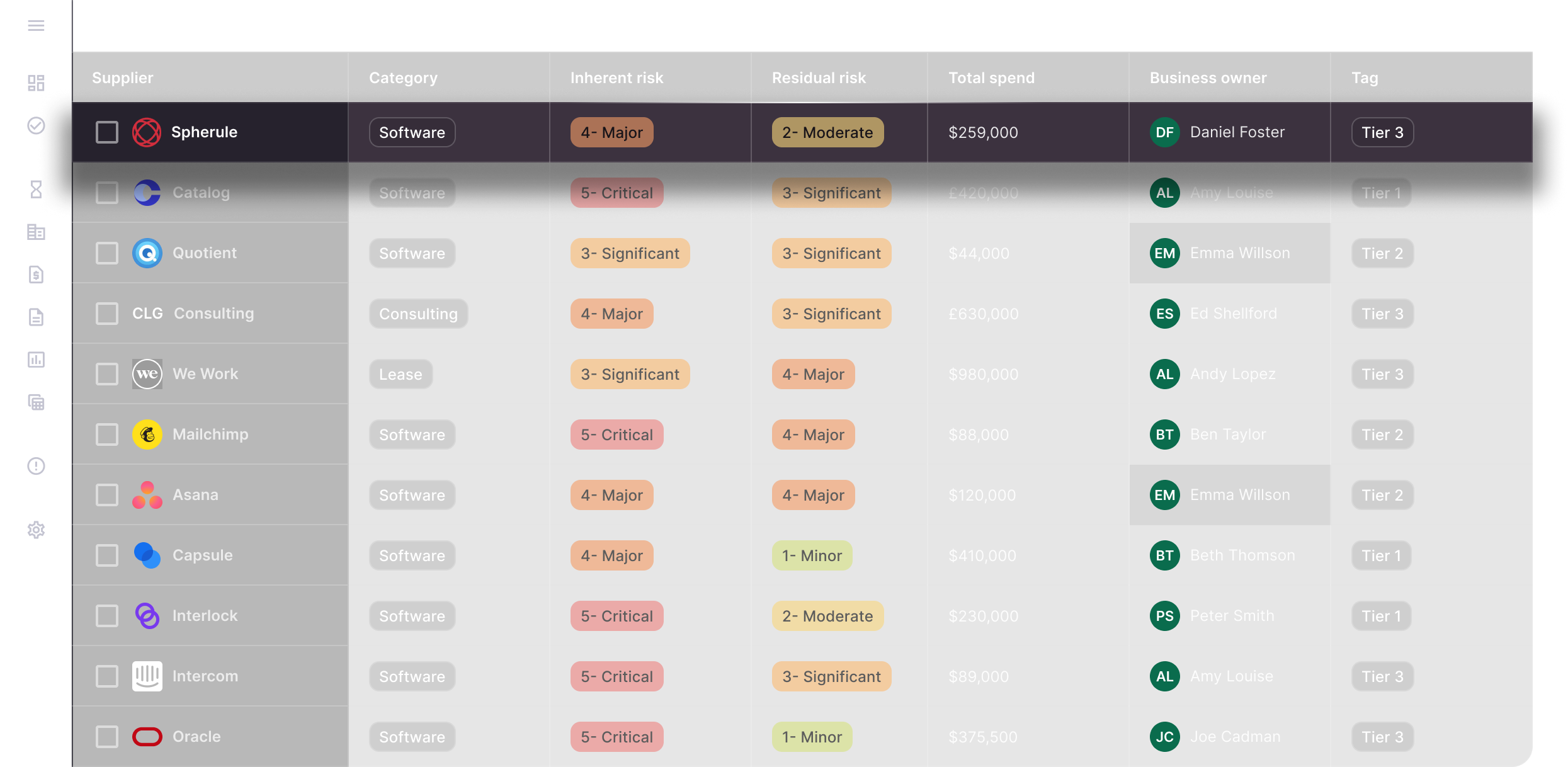
Task: Open the table sheets icon in sidebar
Action: (x=36, y=402)
